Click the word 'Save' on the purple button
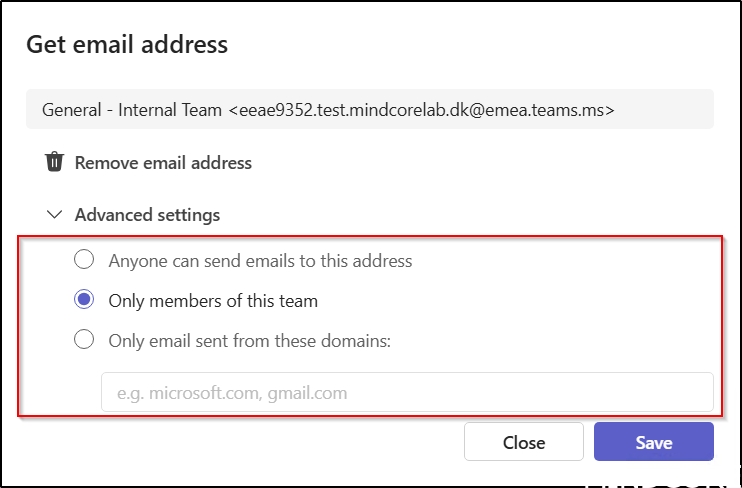Screen dimensions: 742x488 (x=653, y=442)
